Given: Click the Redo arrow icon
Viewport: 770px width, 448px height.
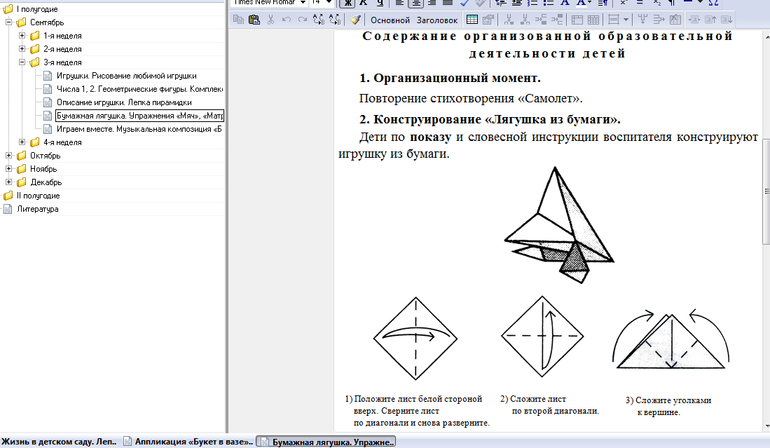Looking at the screenshot, I should (303, 19).
